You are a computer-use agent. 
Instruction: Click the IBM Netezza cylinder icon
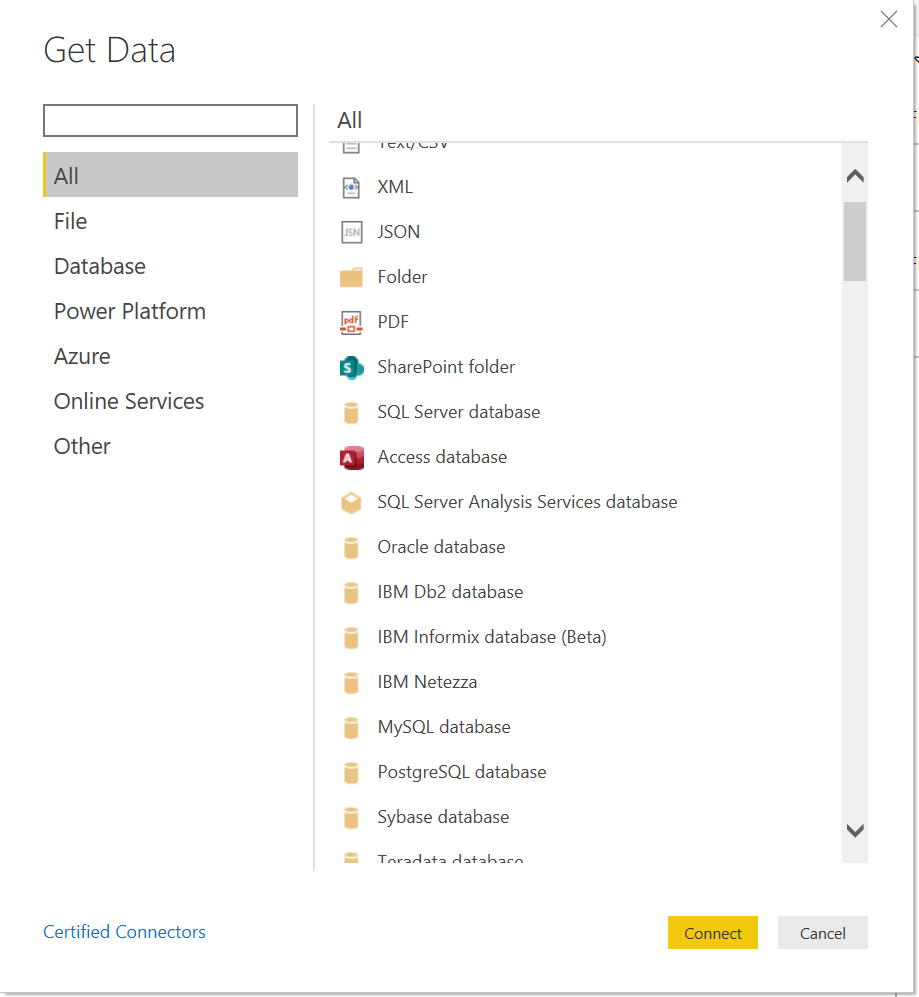(x=351, y=683)
